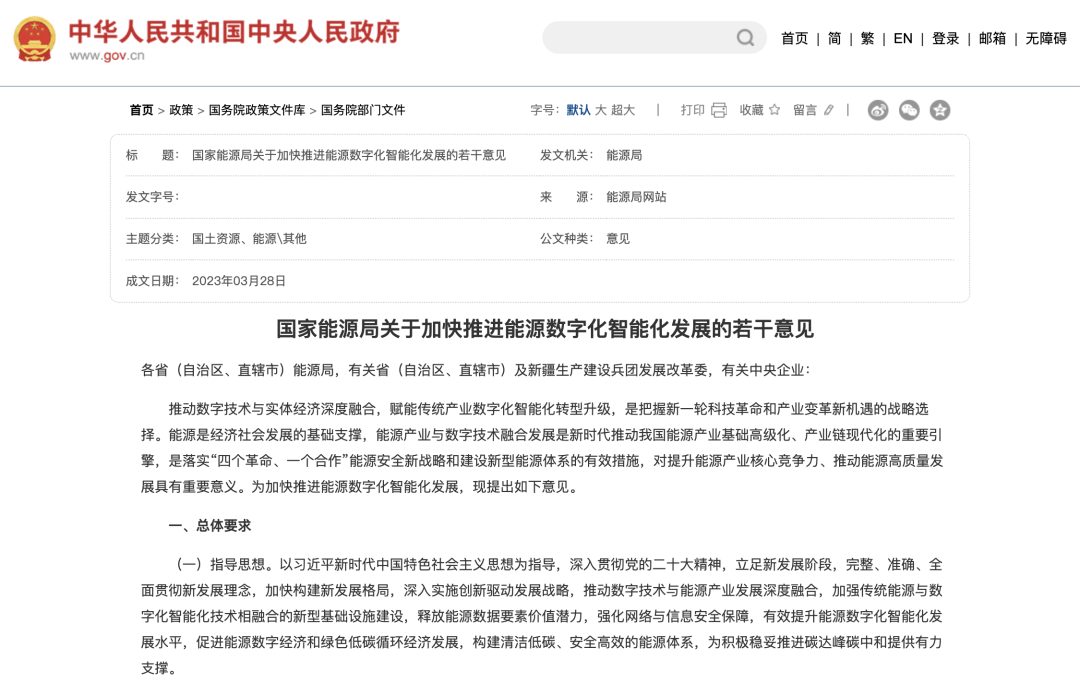Open 政策 breadcrumb link
The image size is (1080, 696).
[181, 110]
